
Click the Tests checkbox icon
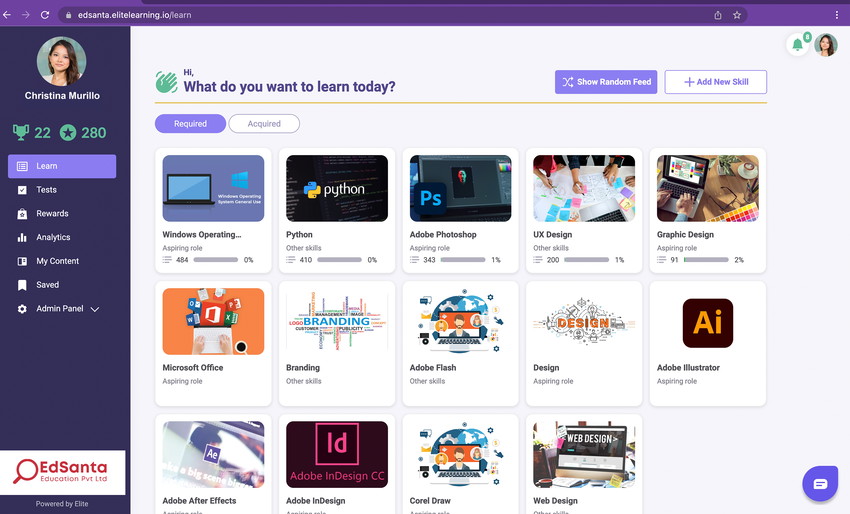coord(22,190)
